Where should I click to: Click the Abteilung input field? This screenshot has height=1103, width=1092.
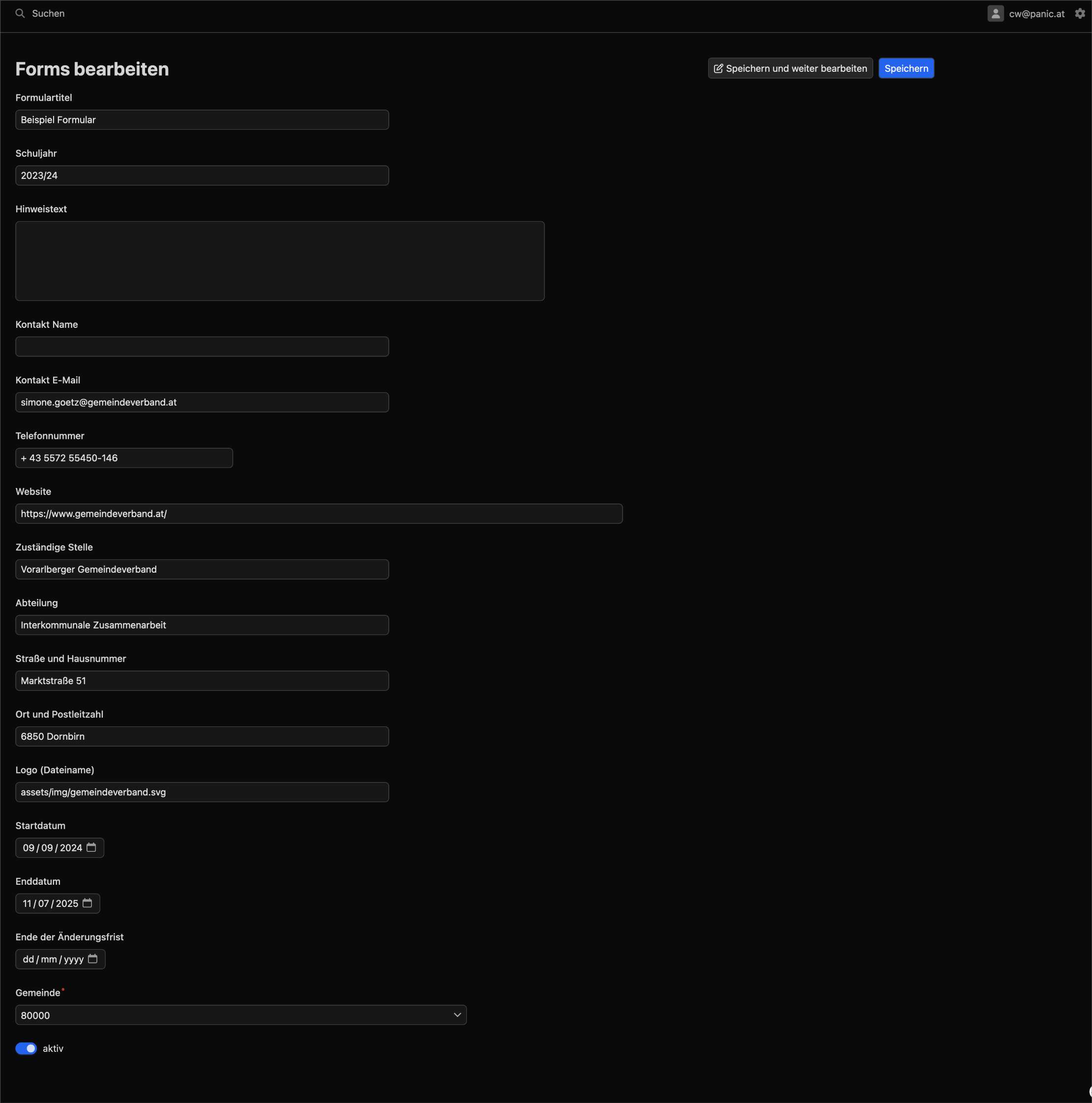coord(202,625)
